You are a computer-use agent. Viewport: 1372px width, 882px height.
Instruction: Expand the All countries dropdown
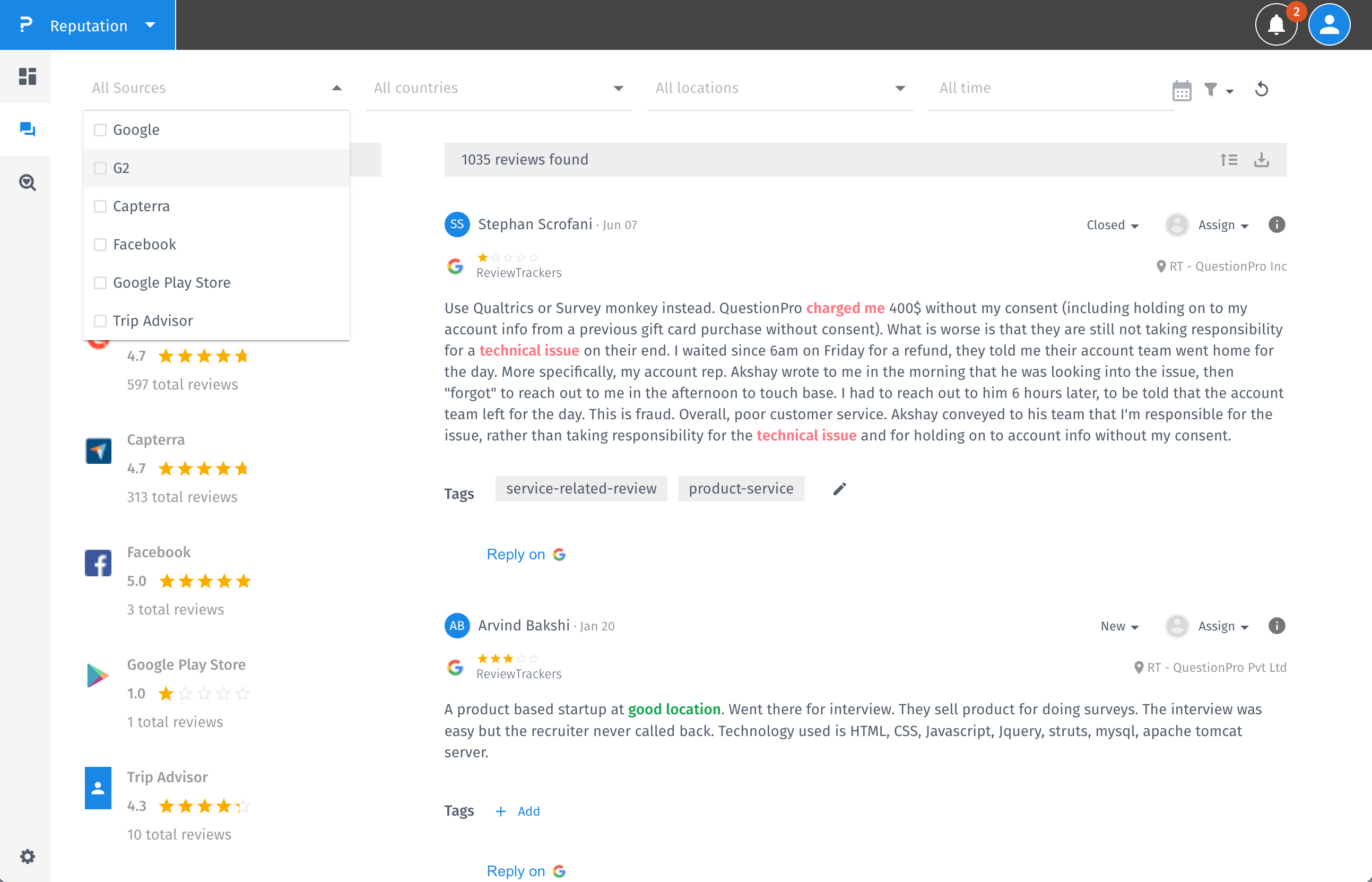498,88
